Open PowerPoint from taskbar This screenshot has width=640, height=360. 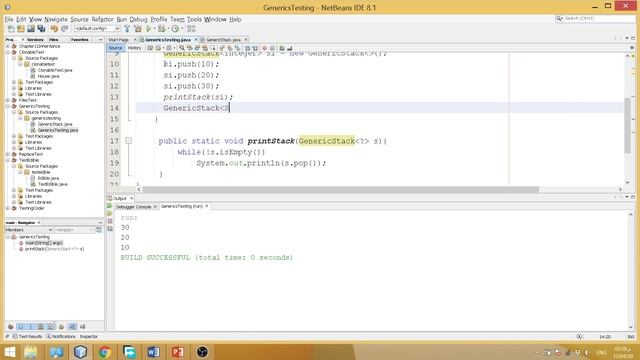178,352
